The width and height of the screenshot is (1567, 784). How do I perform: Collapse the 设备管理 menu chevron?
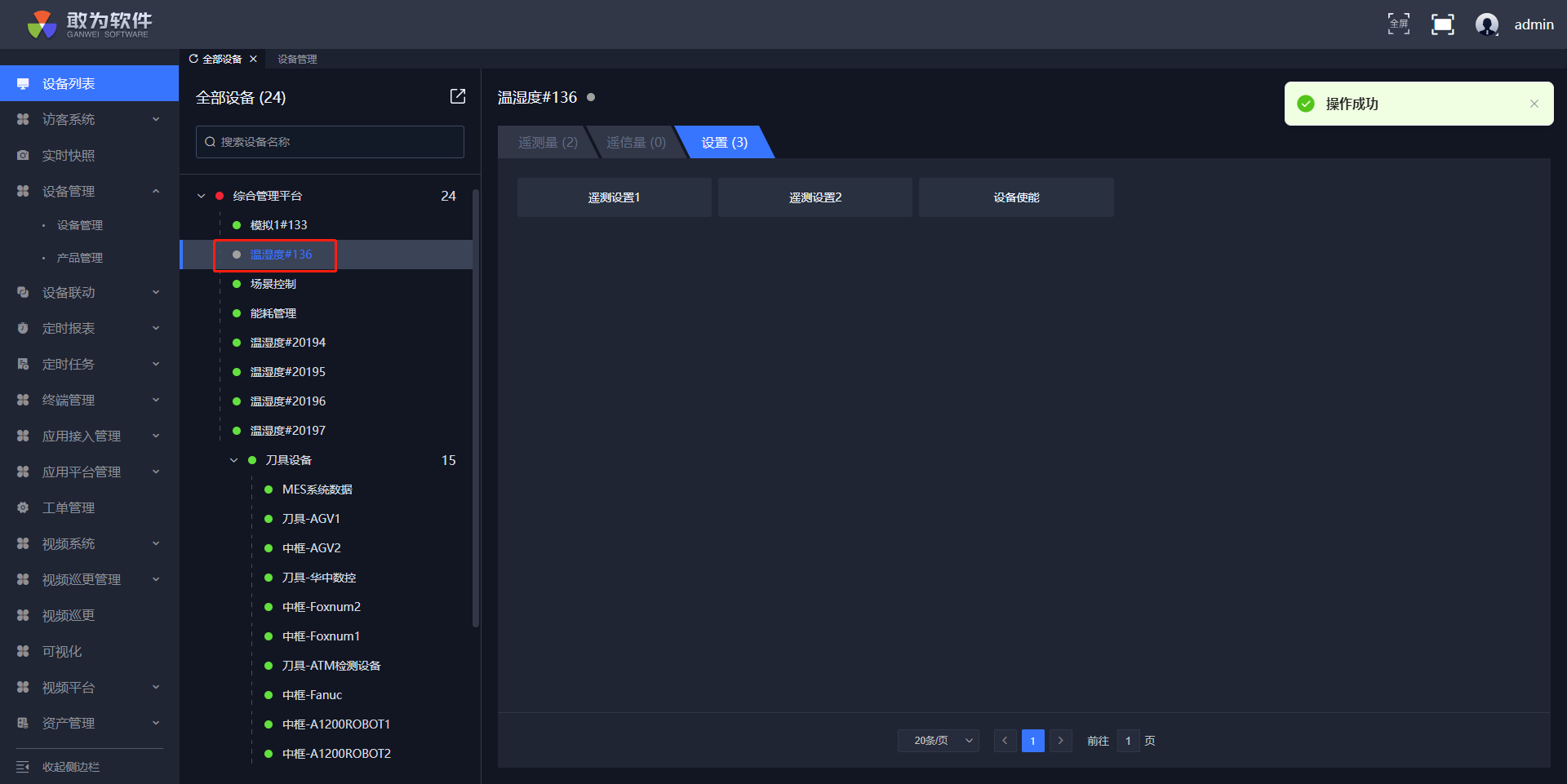tap(156, 191)
